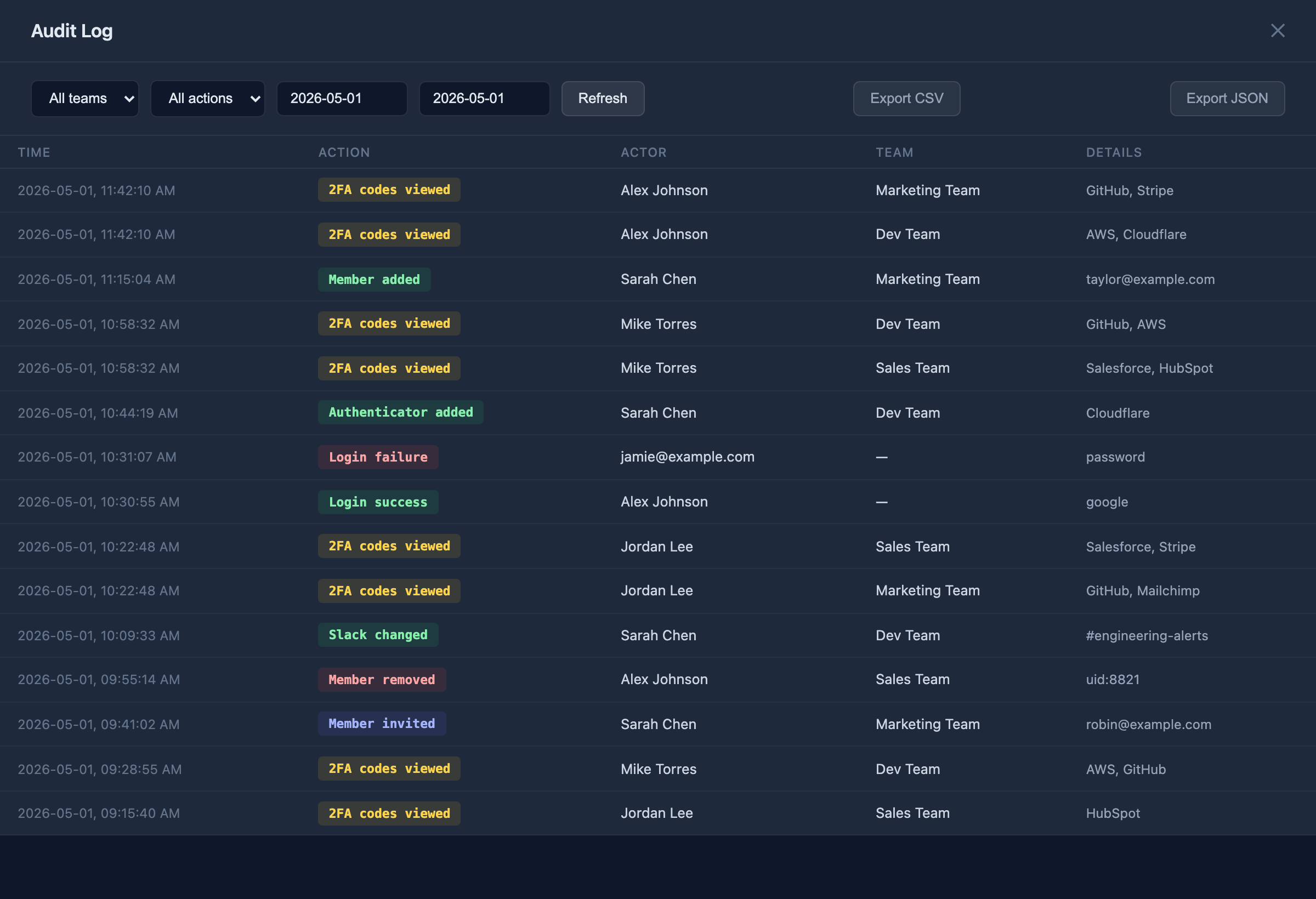Click the ACTOR column header
The height and width of the screenshot is (899, 1316).
643,152
